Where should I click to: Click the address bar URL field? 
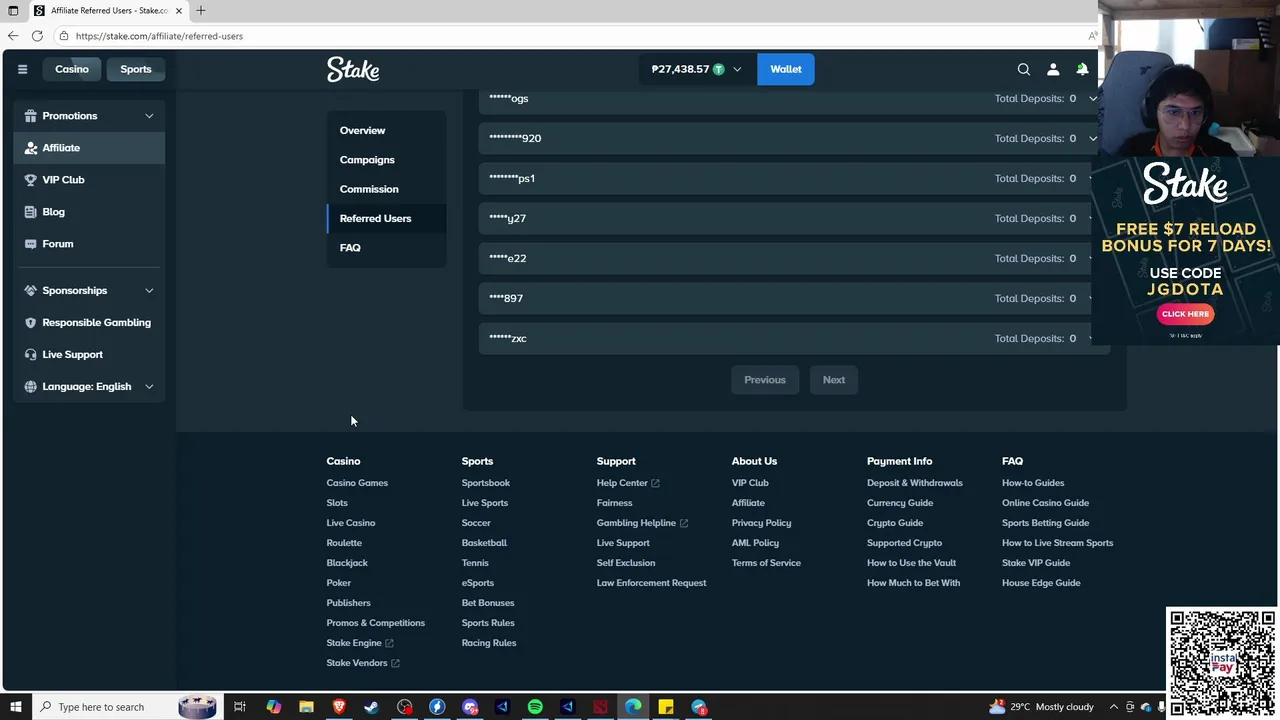[x=570, y=36]
